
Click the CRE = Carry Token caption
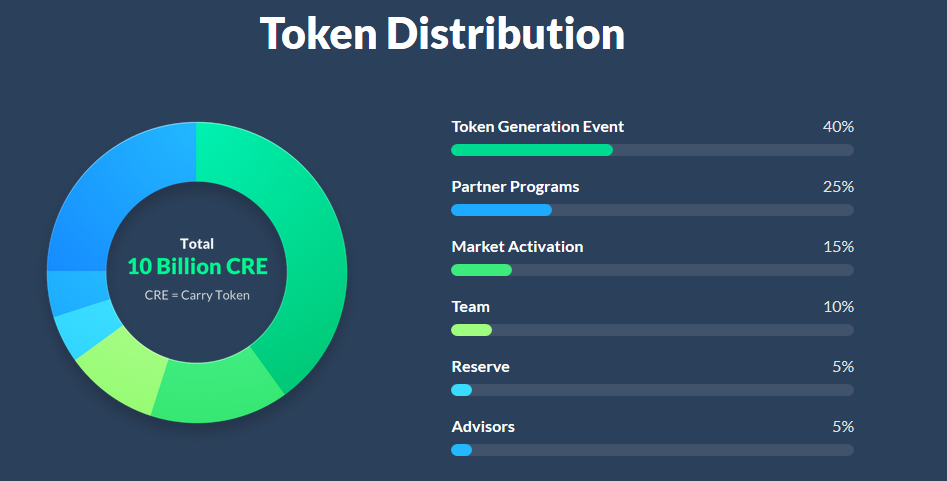click(x=197, y=295)
